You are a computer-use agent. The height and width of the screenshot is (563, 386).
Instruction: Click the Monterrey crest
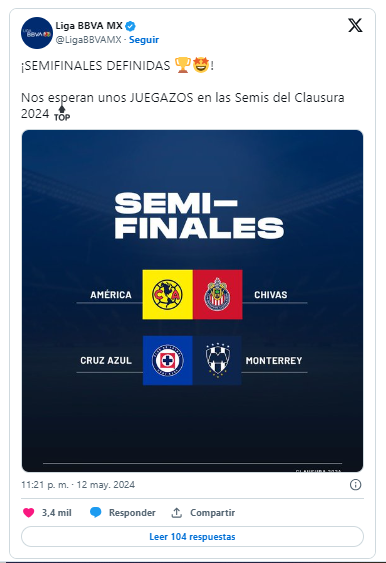[x=218, y=361]
